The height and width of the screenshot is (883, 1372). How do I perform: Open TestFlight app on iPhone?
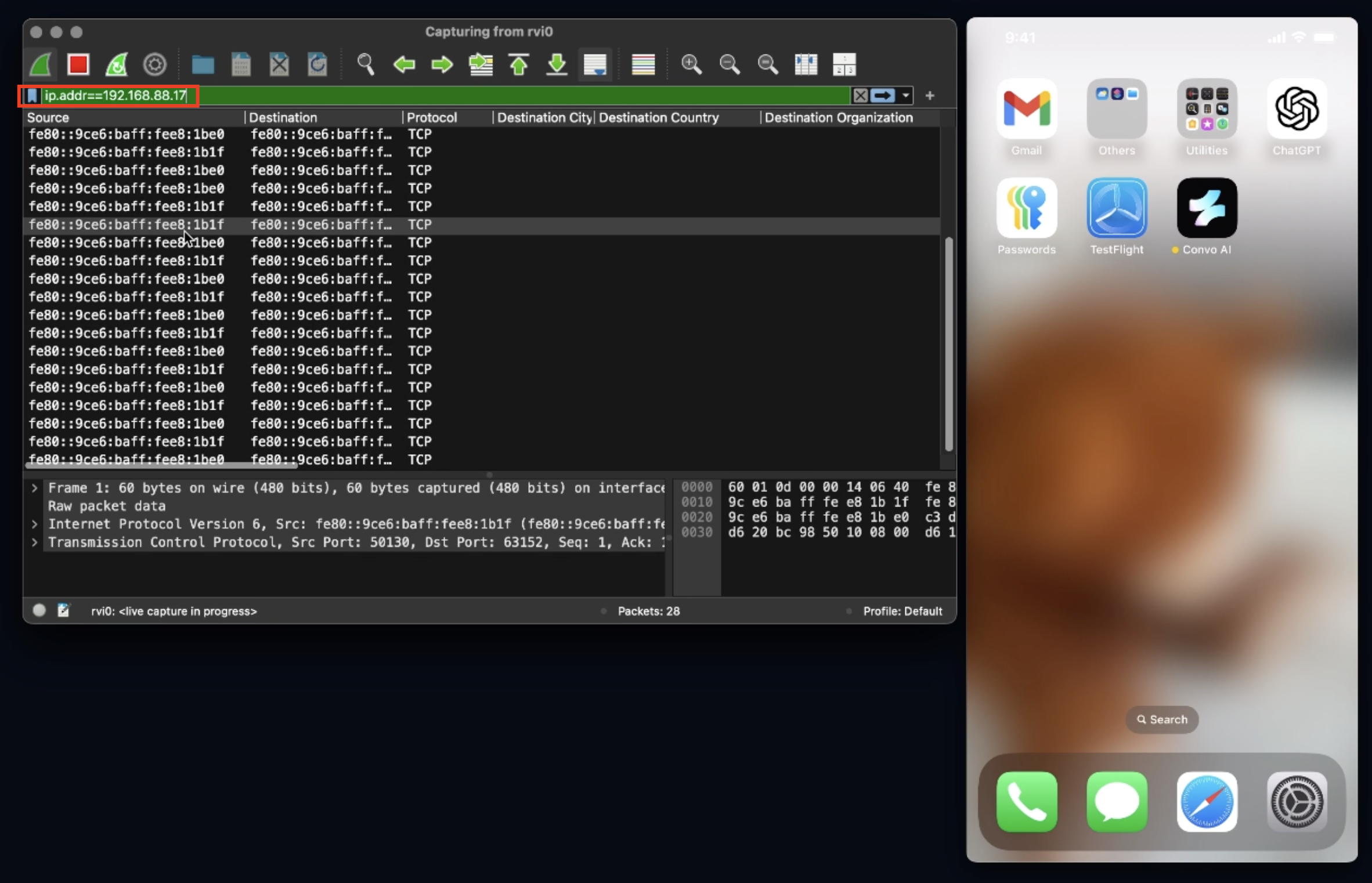(x=1116, y=208)
